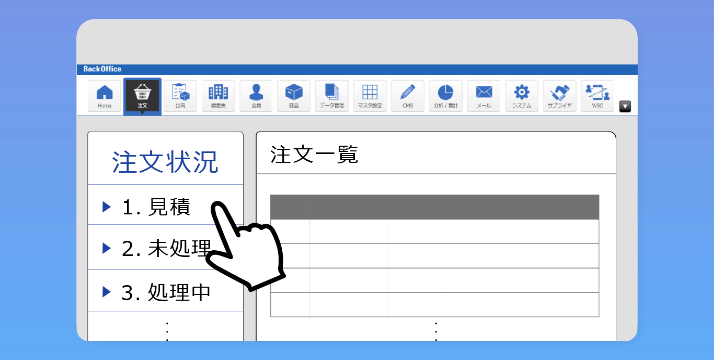
Task: Expand toolbar with the black arrow button
Action: [625, 106]
